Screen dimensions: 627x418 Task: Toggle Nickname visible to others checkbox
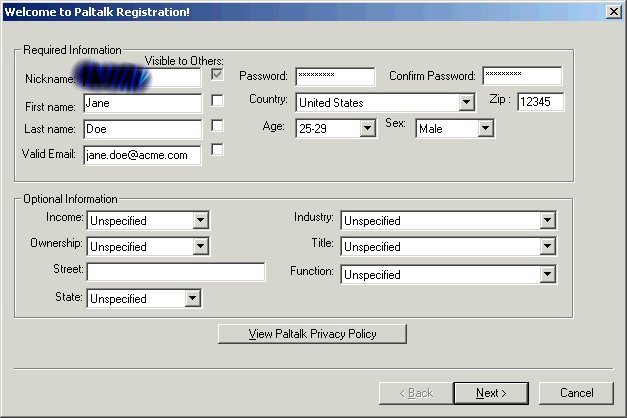click(x=217, y=74)
